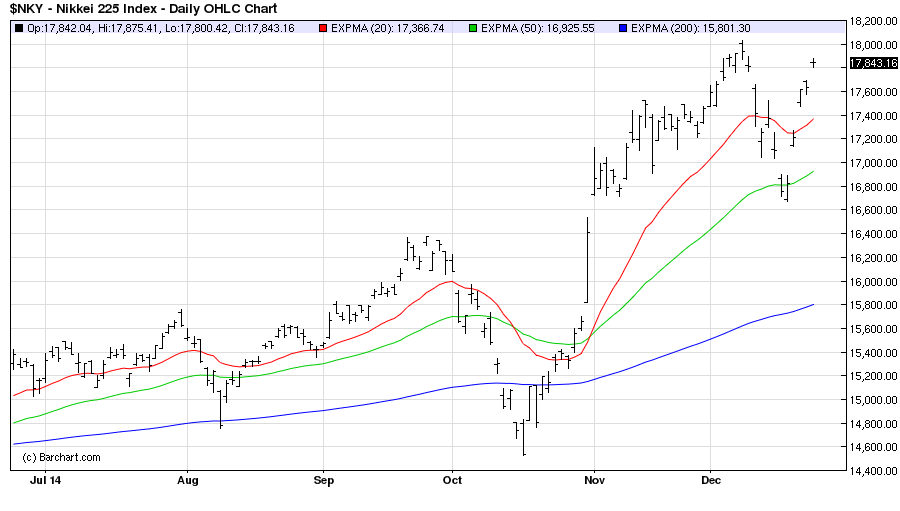Viewport: 900px width, 511px height.
Task: Click the '(c) Barchart.com' credit text
Action: click(x=61, y=458)
